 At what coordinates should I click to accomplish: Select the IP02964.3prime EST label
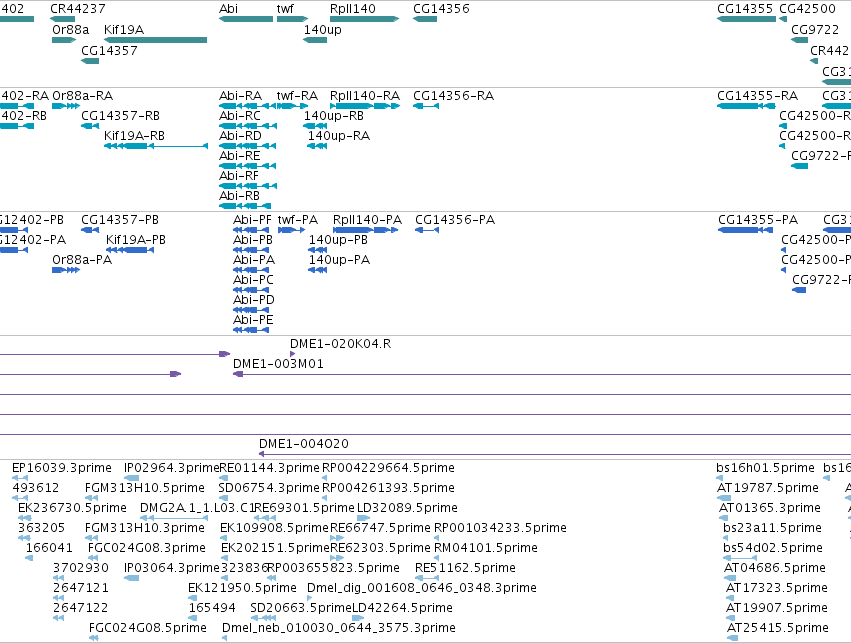point(172,468)
